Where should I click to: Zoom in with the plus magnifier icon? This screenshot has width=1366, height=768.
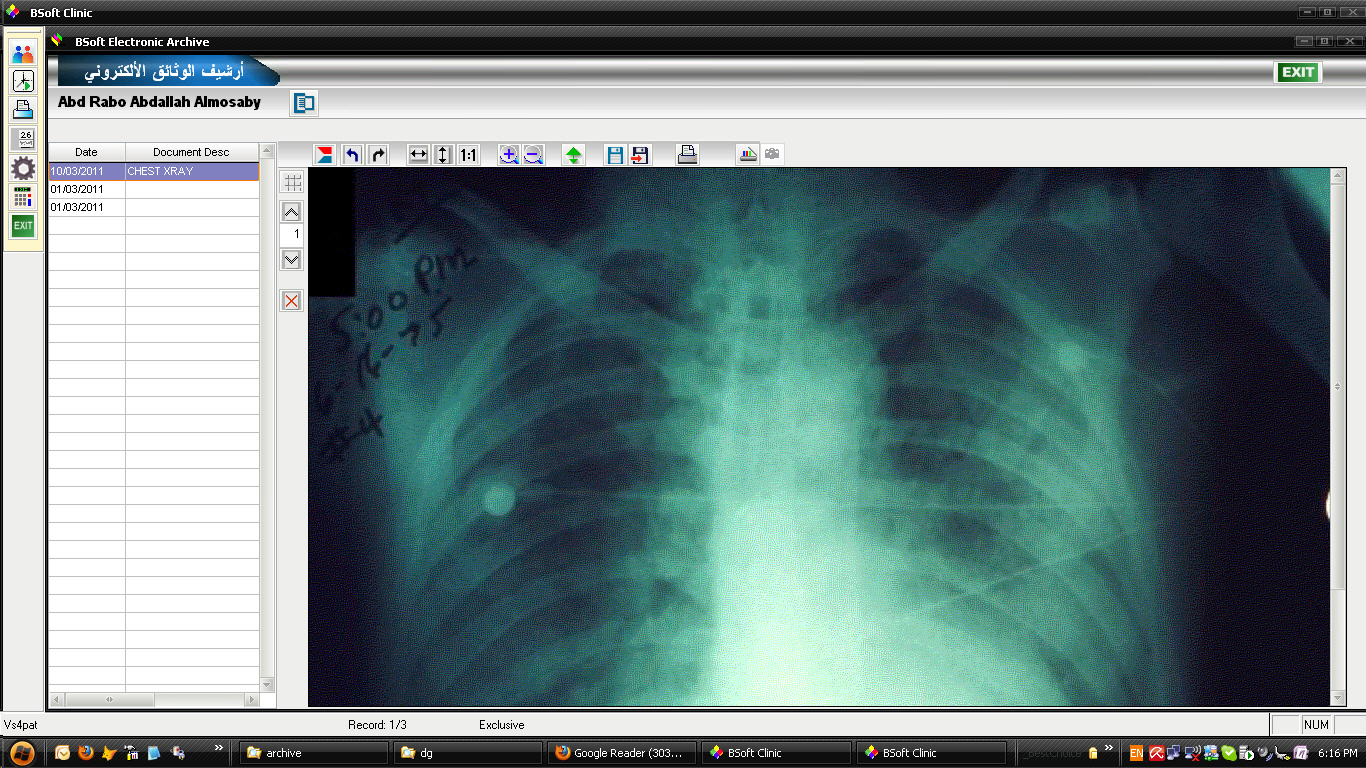pos(509,155)
